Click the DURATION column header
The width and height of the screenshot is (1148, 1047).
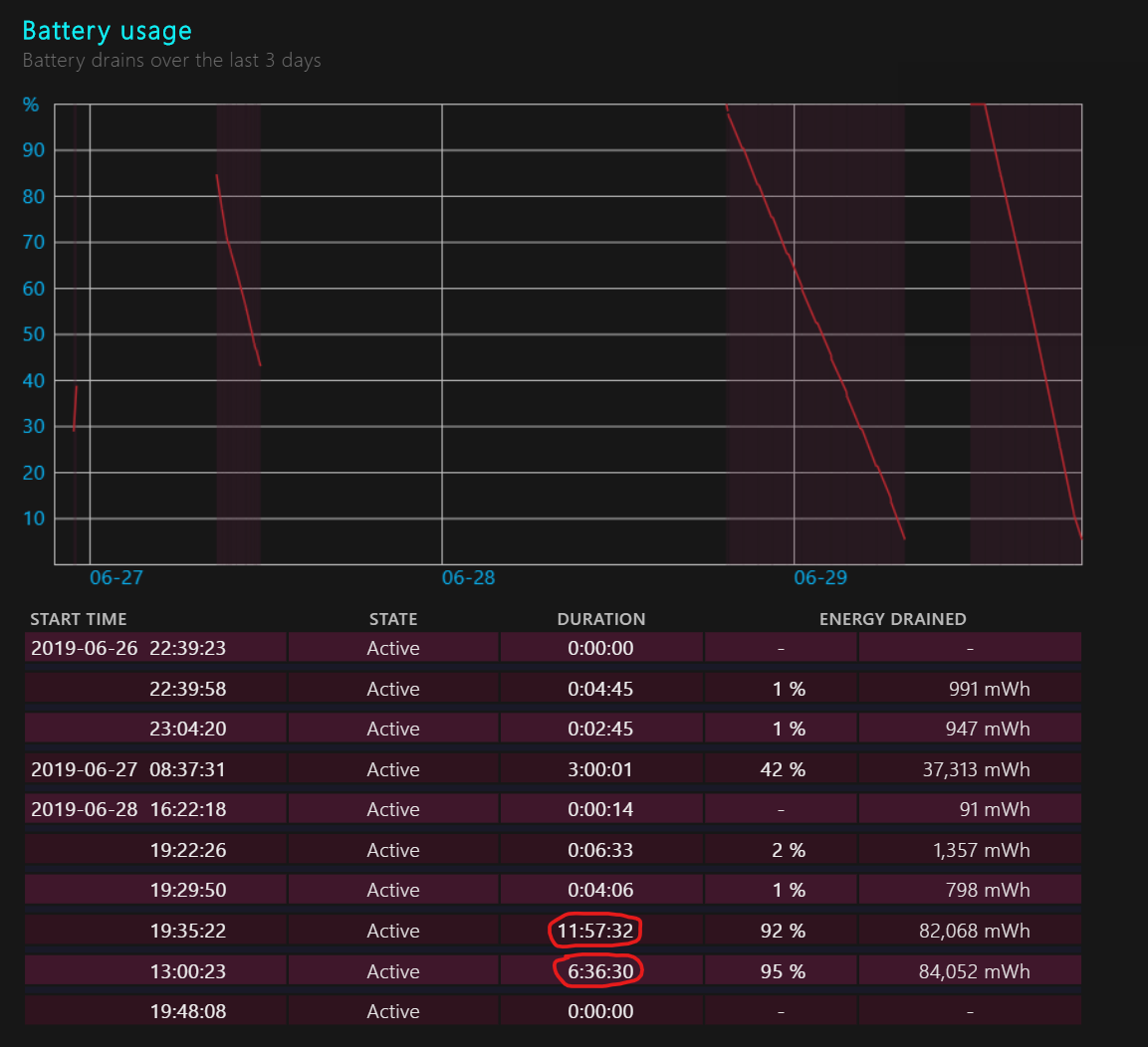coord(601,619)
